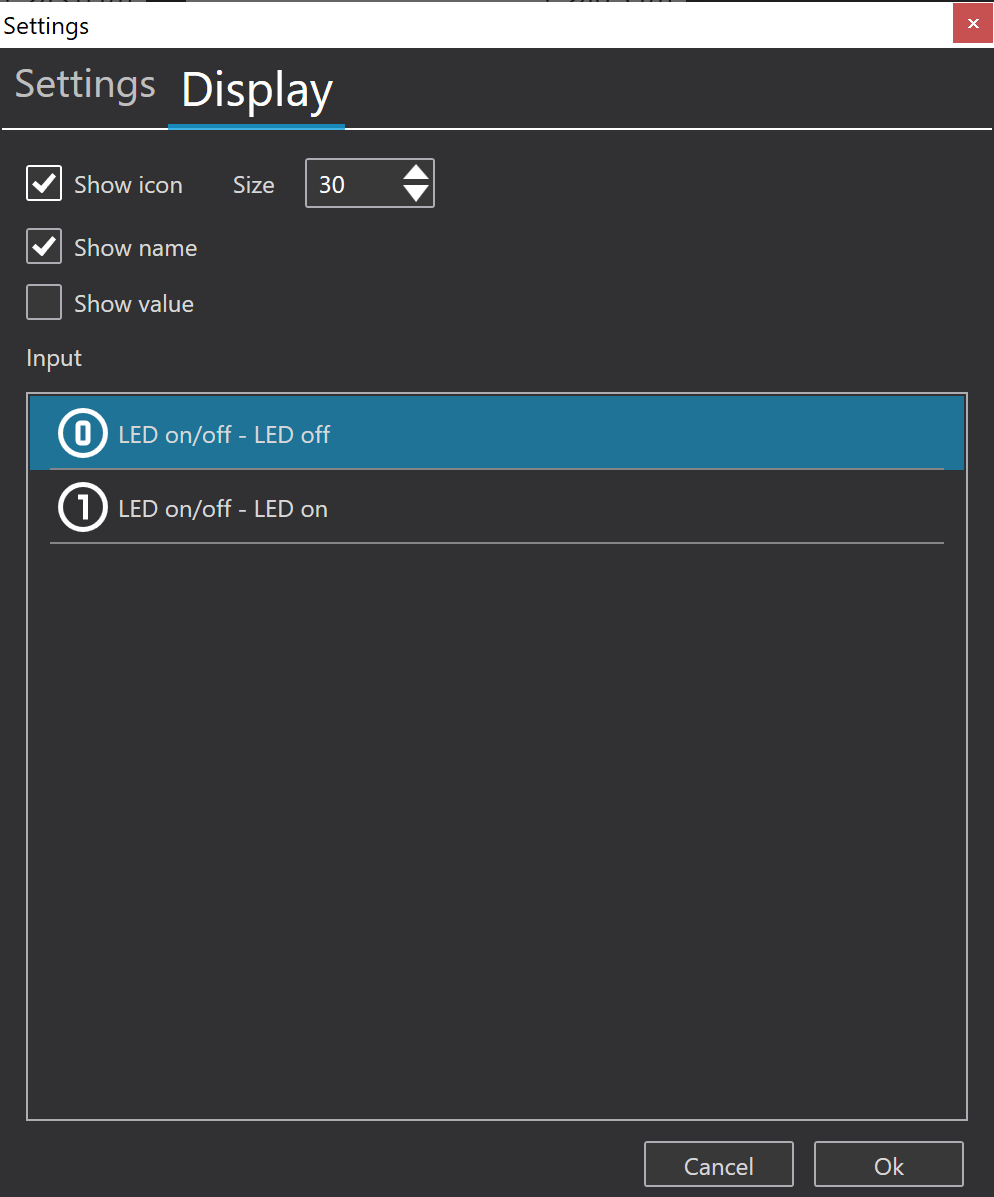Click the circled 1 icon for LED on
Viewport: 994px width, 1197px height.
coord(83,508)
